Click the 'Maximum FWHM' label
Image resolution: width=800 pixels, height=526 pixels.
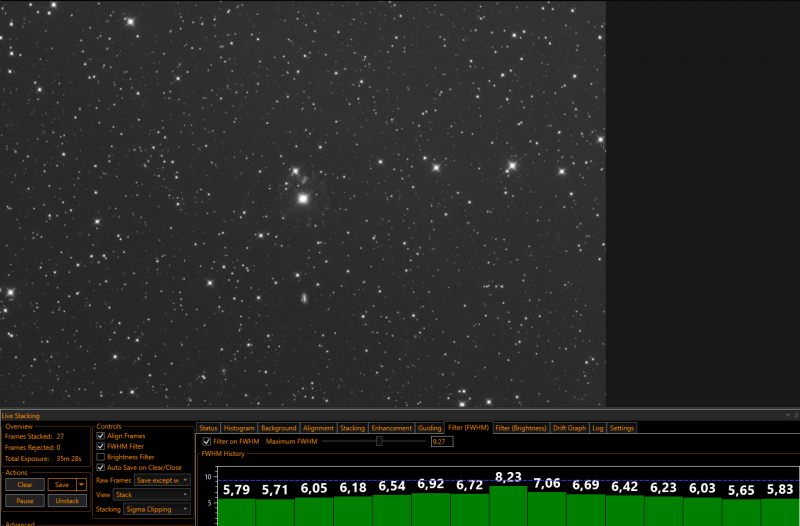[x=291, y=441]
